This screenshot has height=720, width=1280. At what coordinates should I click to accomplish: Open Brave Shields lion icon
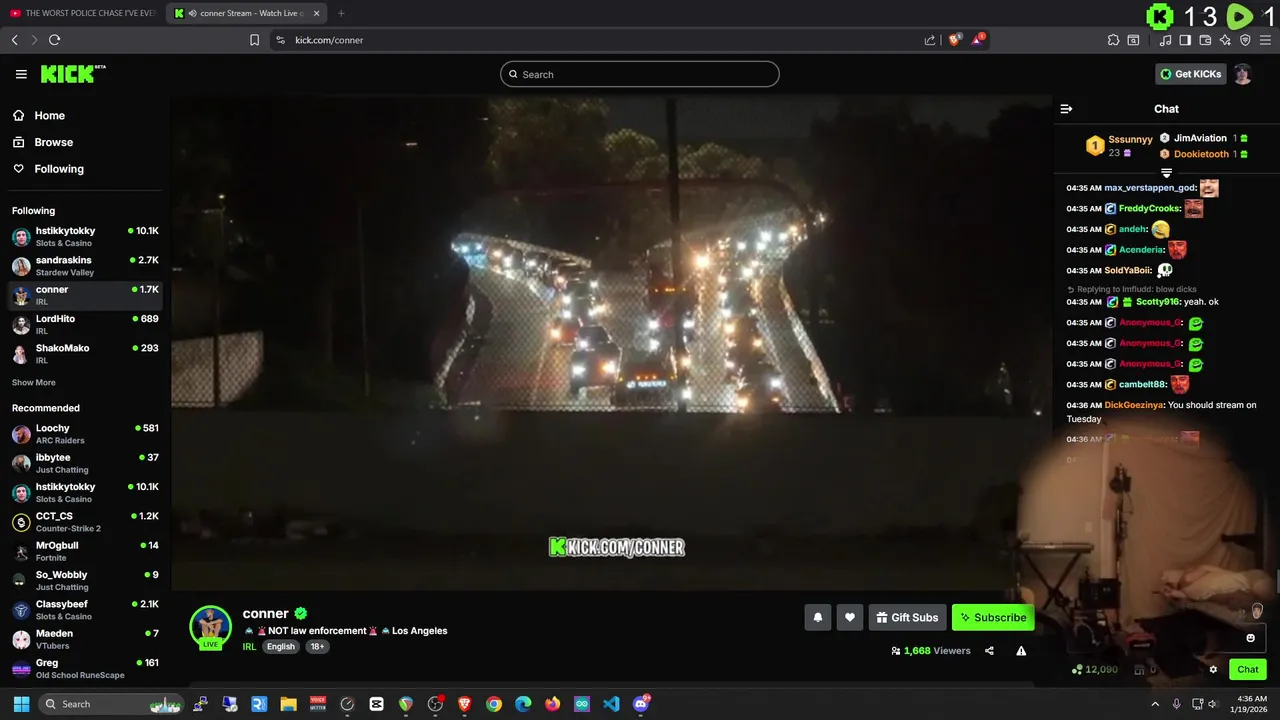coord(954,40)
